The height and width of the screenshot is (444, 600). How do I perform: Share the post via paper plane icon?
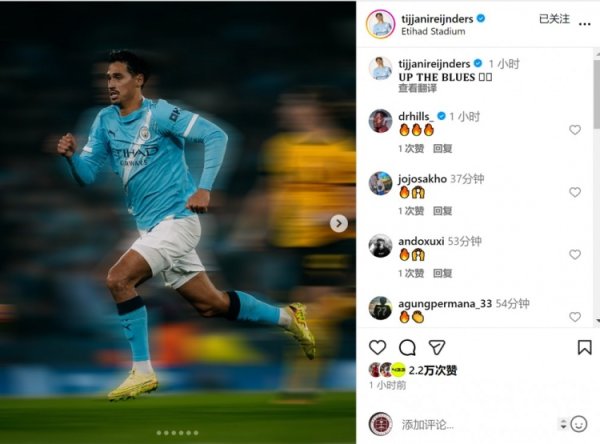(437, 347)
